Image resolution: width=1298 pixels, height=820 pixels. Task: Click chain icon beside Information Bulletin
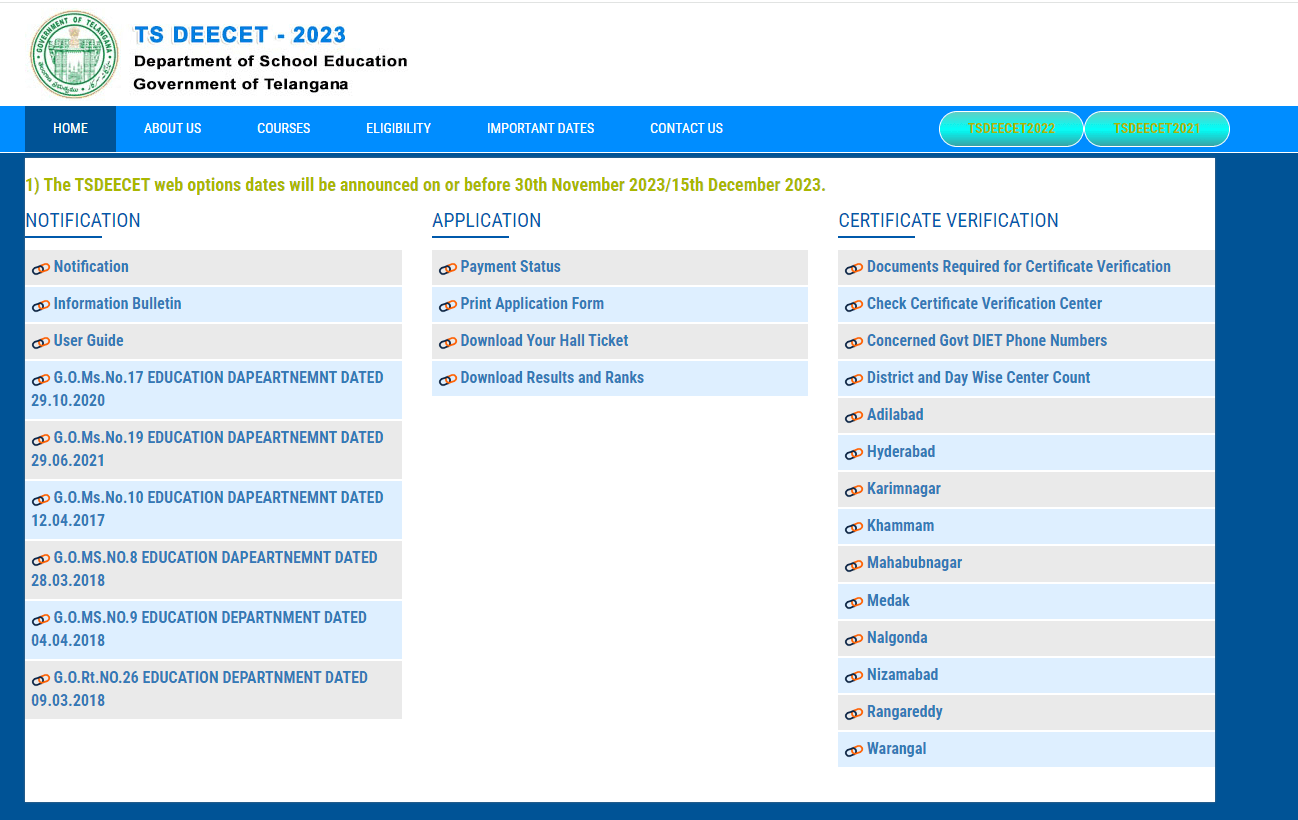point(41,305)
